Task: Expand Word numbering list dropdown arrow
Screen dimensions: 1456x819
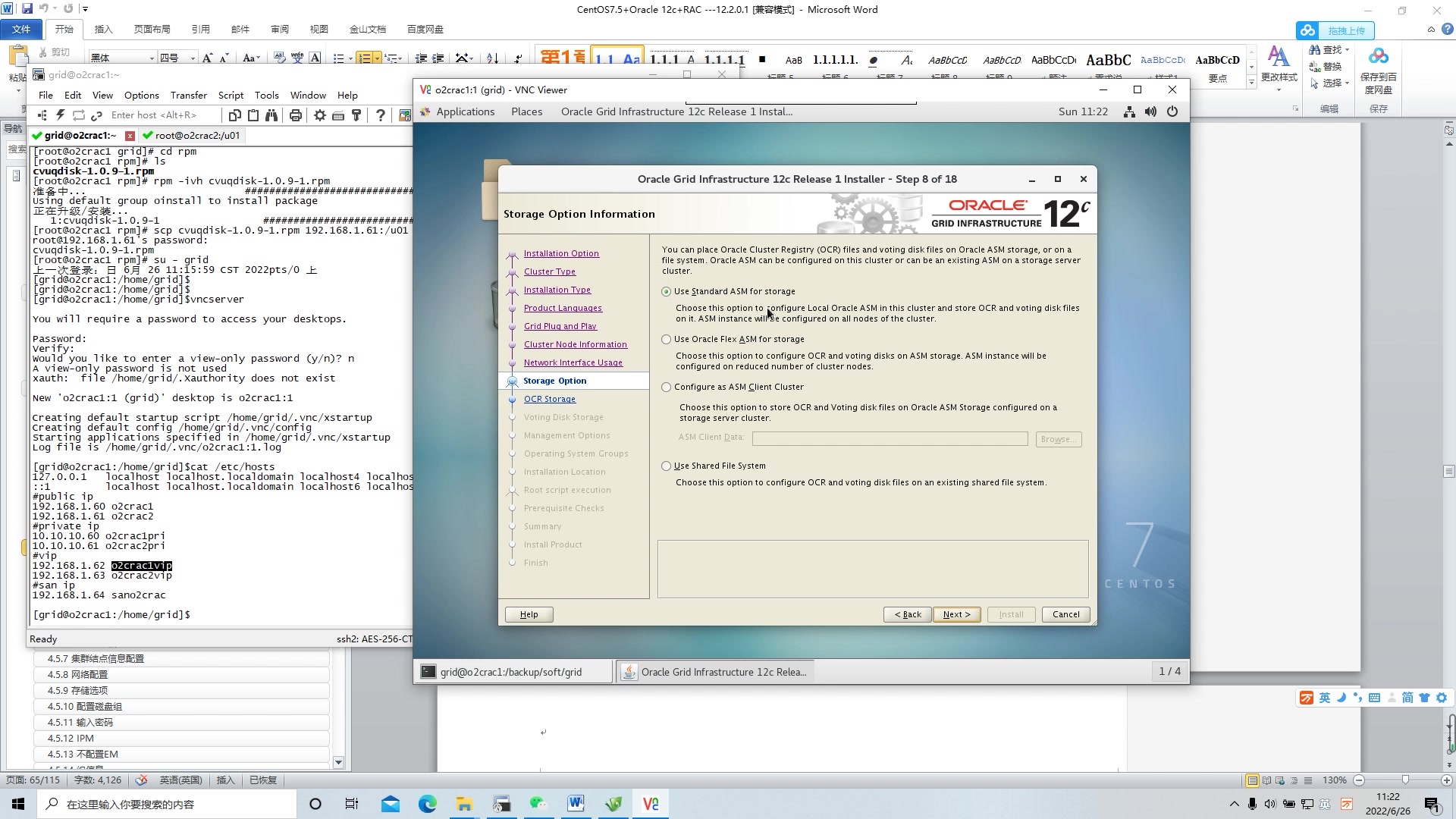Action: tap(377, 58)
